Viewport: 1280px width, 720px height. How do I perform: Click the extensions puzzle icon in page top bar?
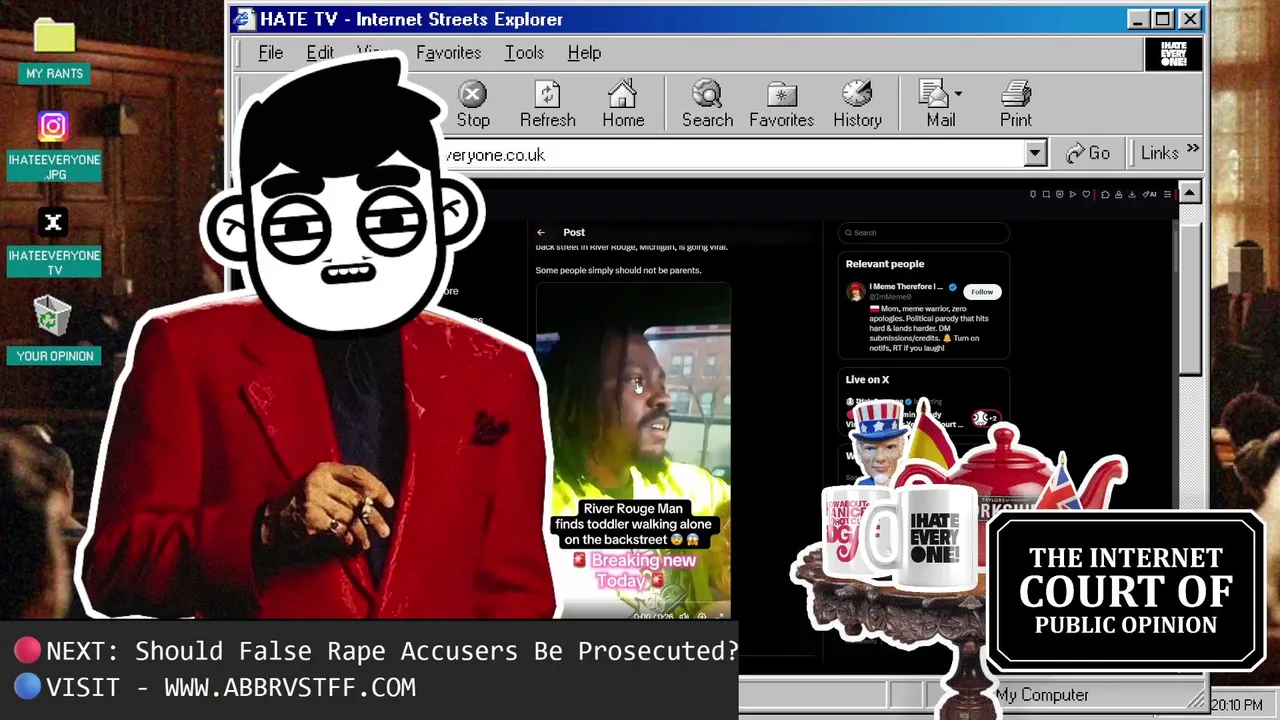coord(1105,194)
